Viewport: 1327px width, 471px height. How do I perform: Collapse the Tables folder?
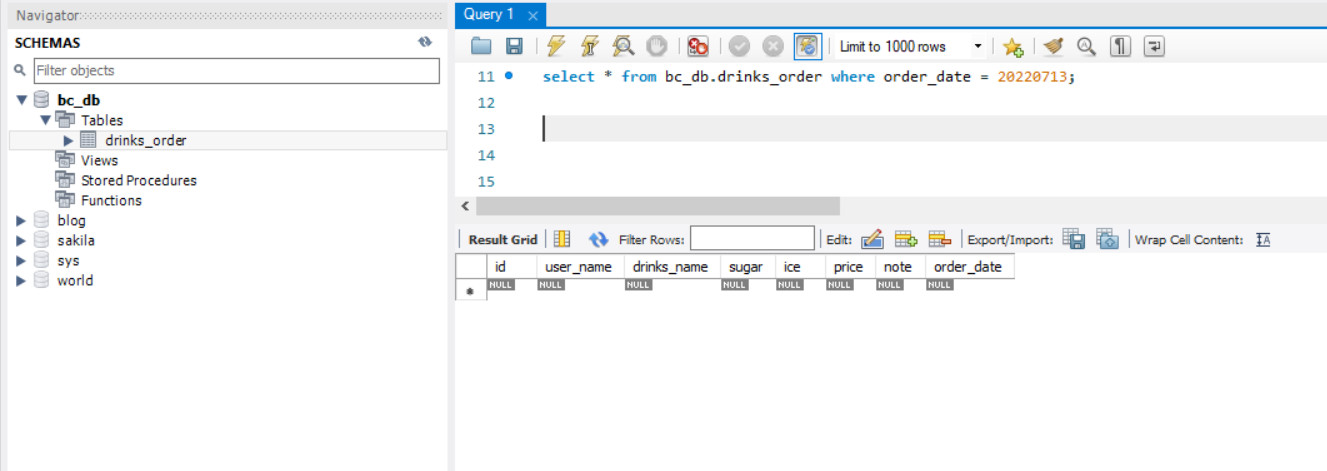coord(45,120)
